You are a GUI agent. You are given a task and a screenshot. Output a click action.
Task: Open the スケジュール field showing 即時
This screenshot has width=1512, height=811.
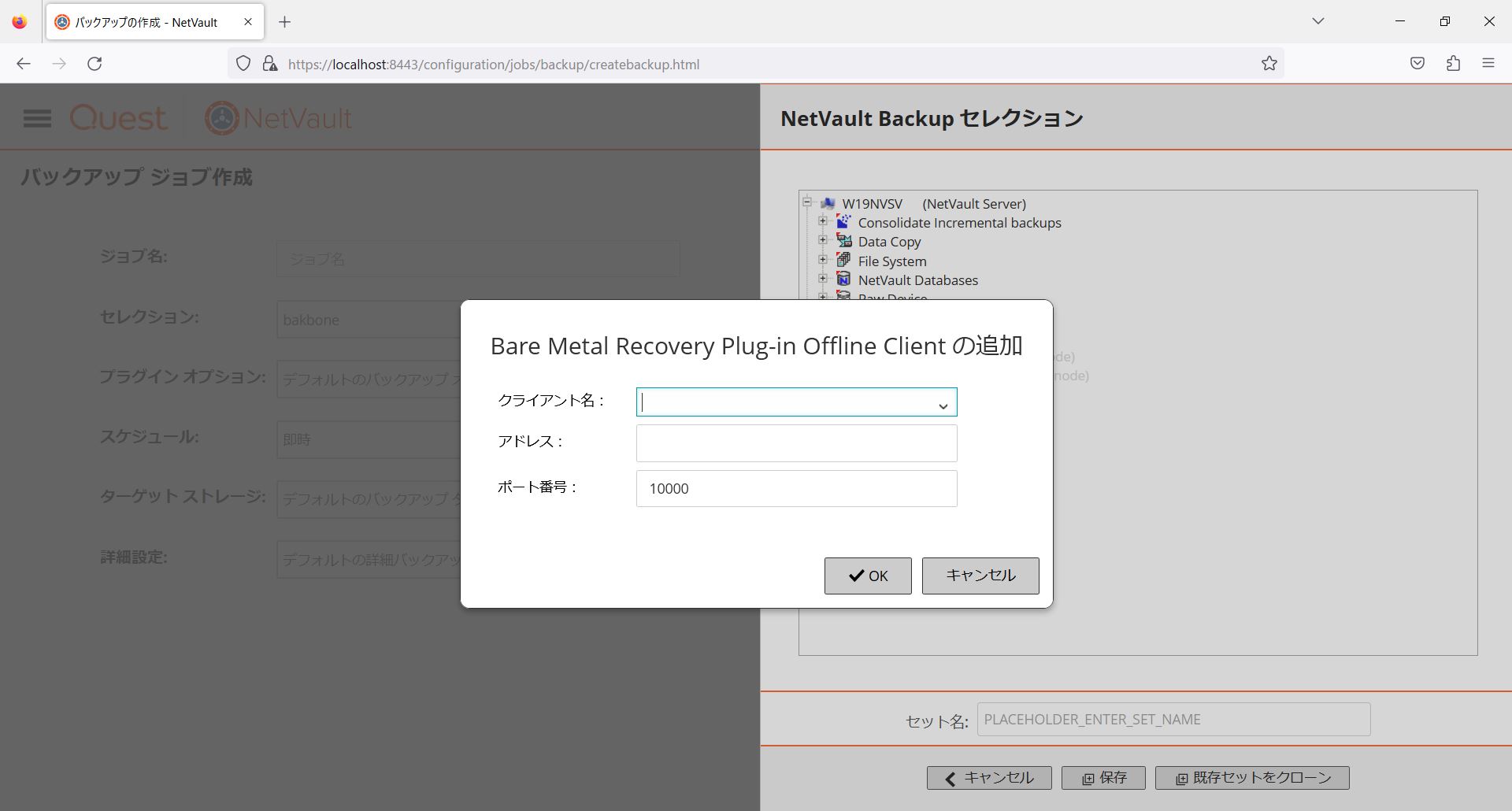pos(369,439)
